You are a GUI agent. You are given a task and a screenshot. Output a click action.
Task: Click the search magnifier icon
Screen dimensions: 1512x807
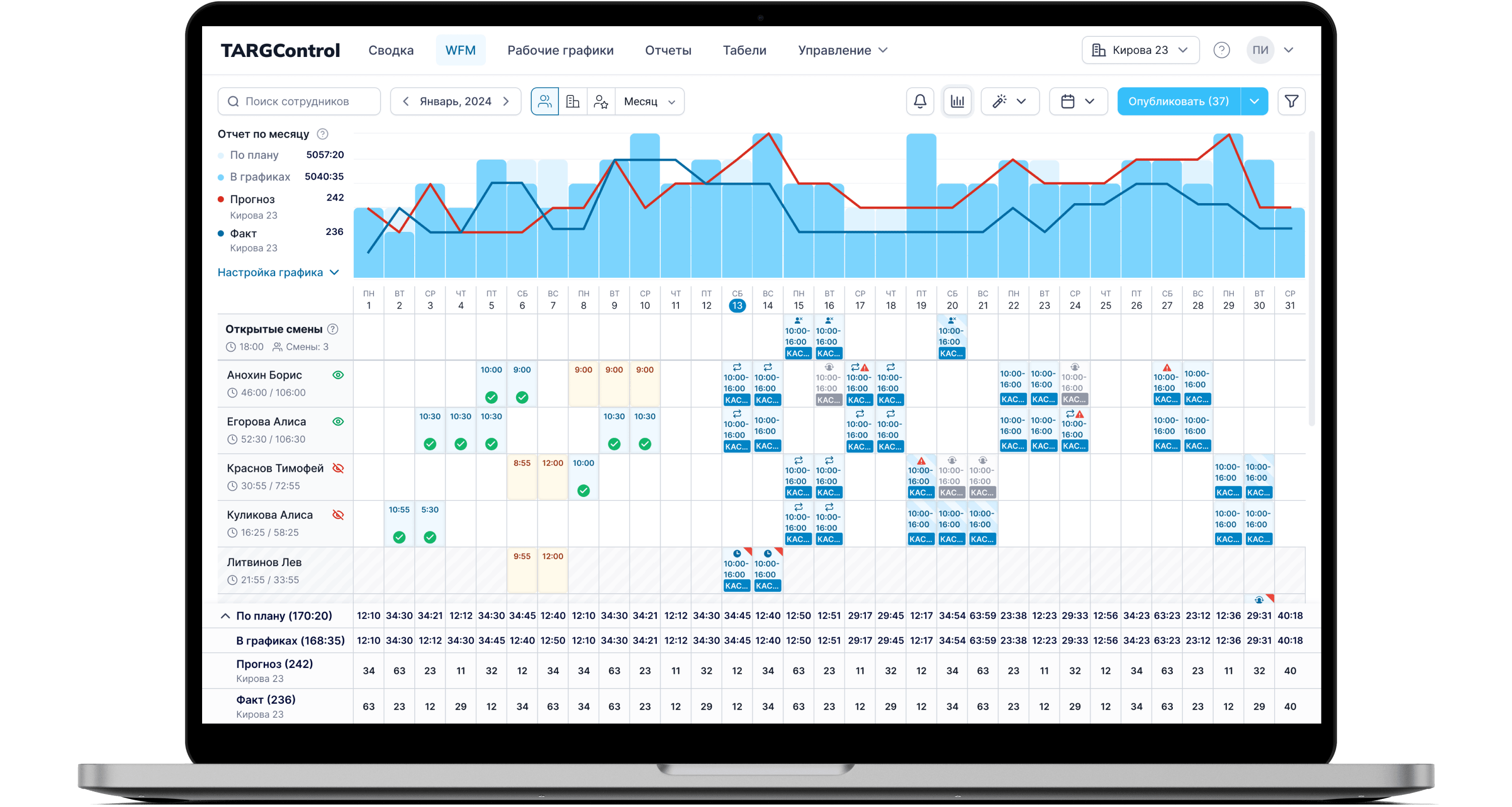click(x=233, y=101)
